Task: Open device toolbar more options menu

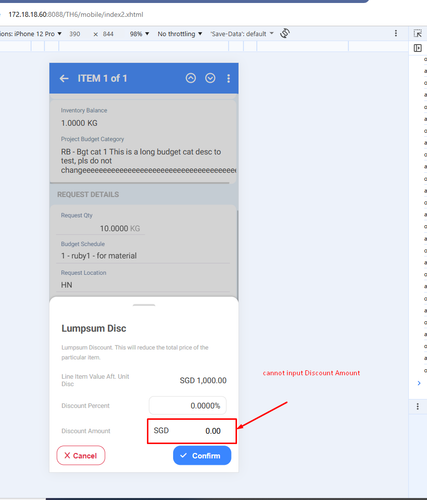Action: click(396, 33)
